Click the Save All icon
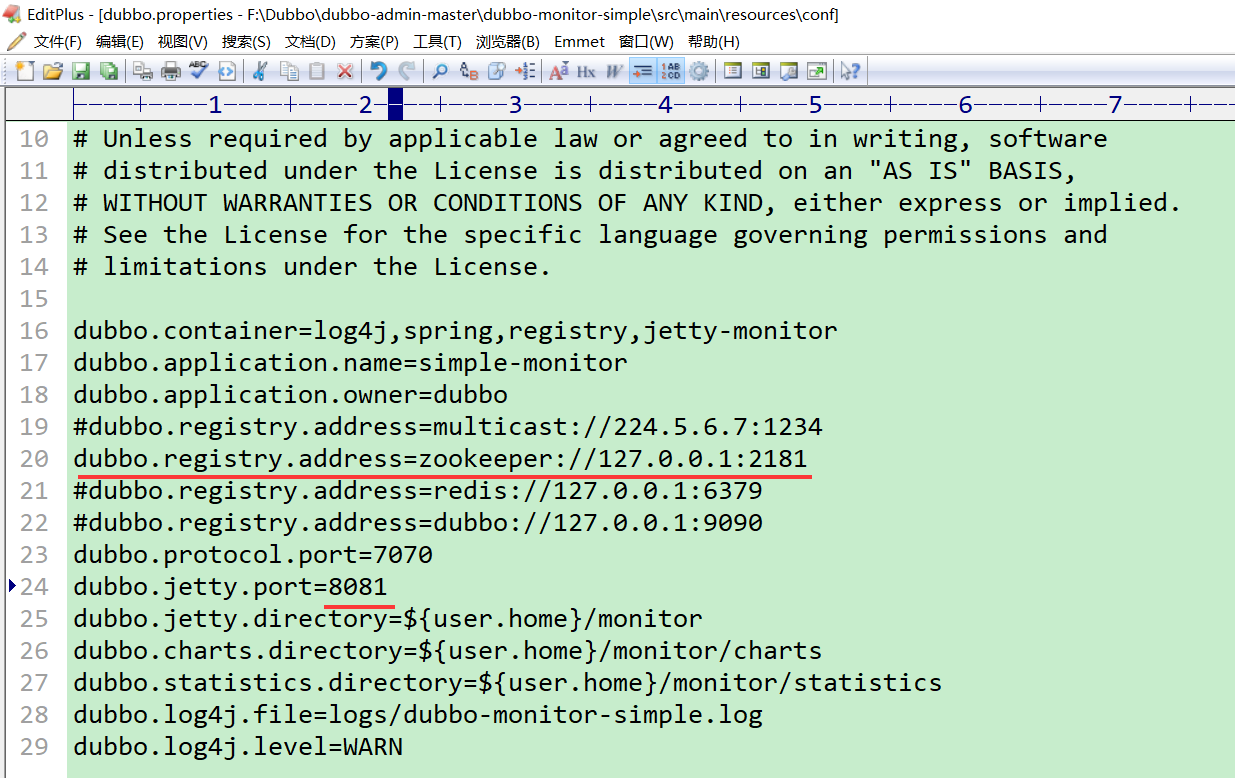1235x778 pixels. pos(108,71)
